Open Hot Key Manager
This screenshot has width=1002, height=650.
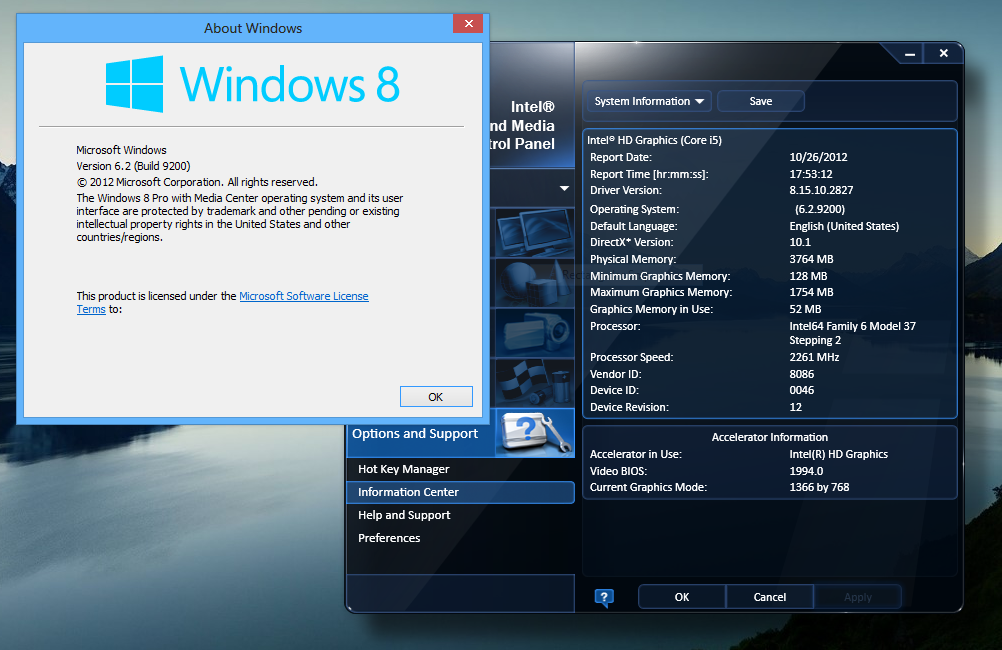[404, 469]
